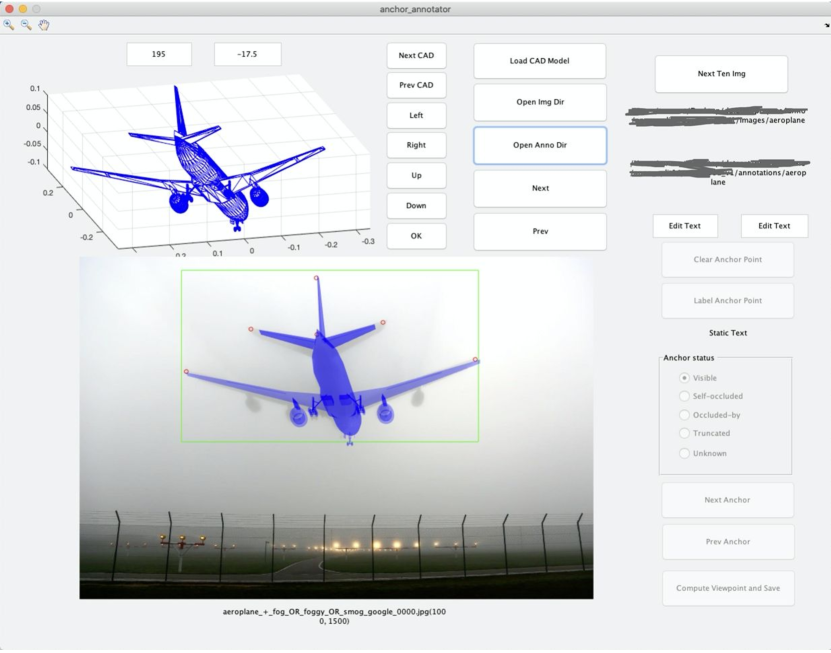
Task: Activate the pan hand tool
Action: click(43, 25)
